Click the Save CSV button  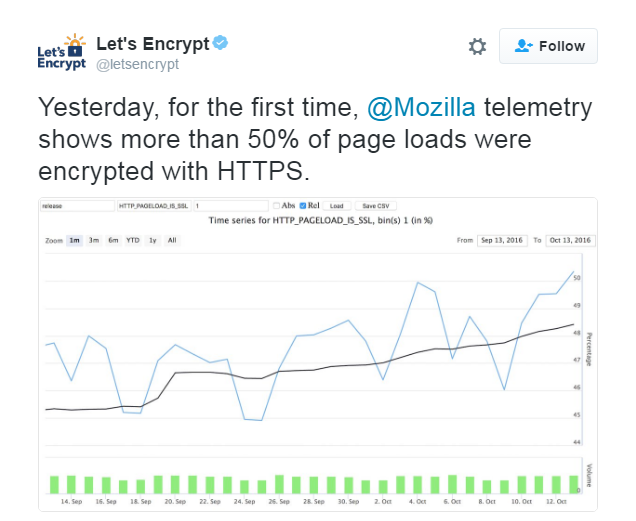[x=376, y=206]
